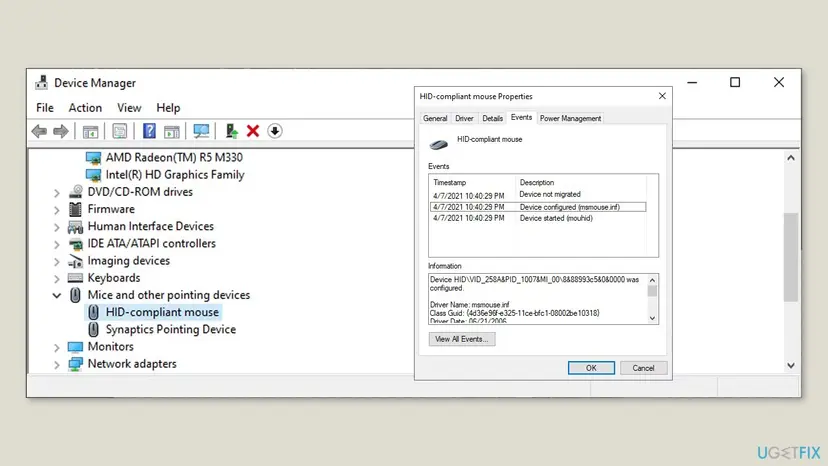The height and width of the screenshot is (466, 828).
Task: Select the Device configured (msmouse.inf) event
Action: click(x=538, y=207)
